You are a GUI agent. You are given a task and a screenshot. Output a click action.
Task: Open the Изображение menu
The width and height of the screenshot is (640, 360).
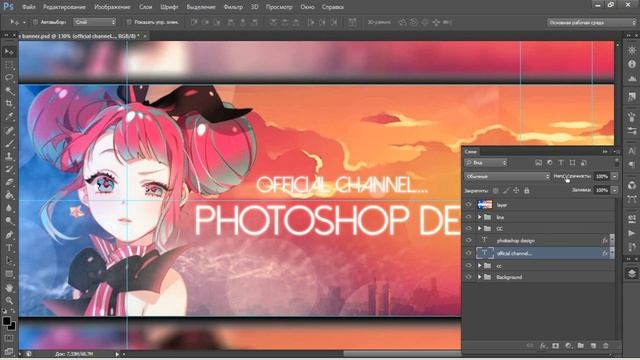[112, 7]
